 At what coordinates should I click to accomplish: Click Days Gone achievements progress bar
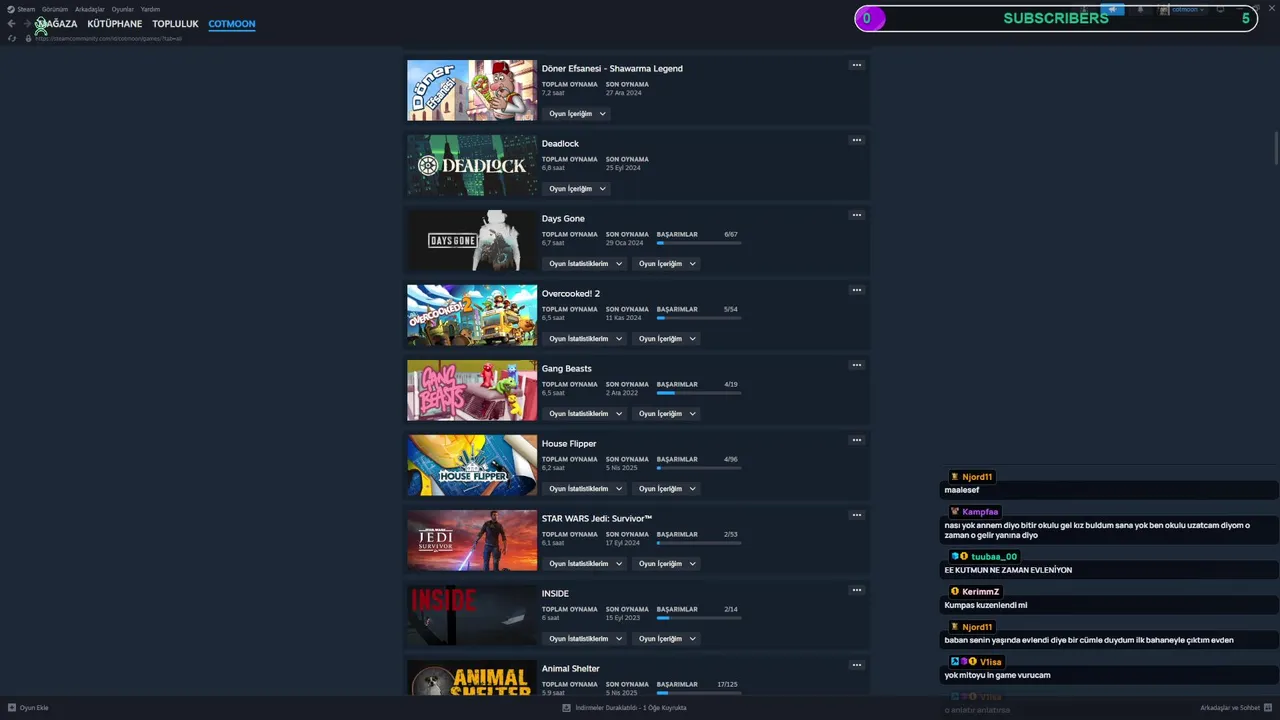[699, 243]
